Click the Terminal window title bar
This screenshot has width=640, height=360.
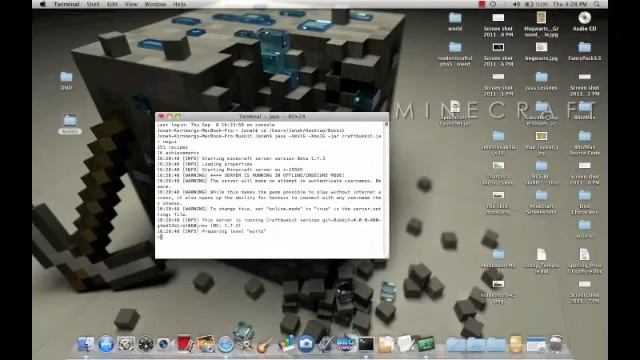[x=272, y=116]
